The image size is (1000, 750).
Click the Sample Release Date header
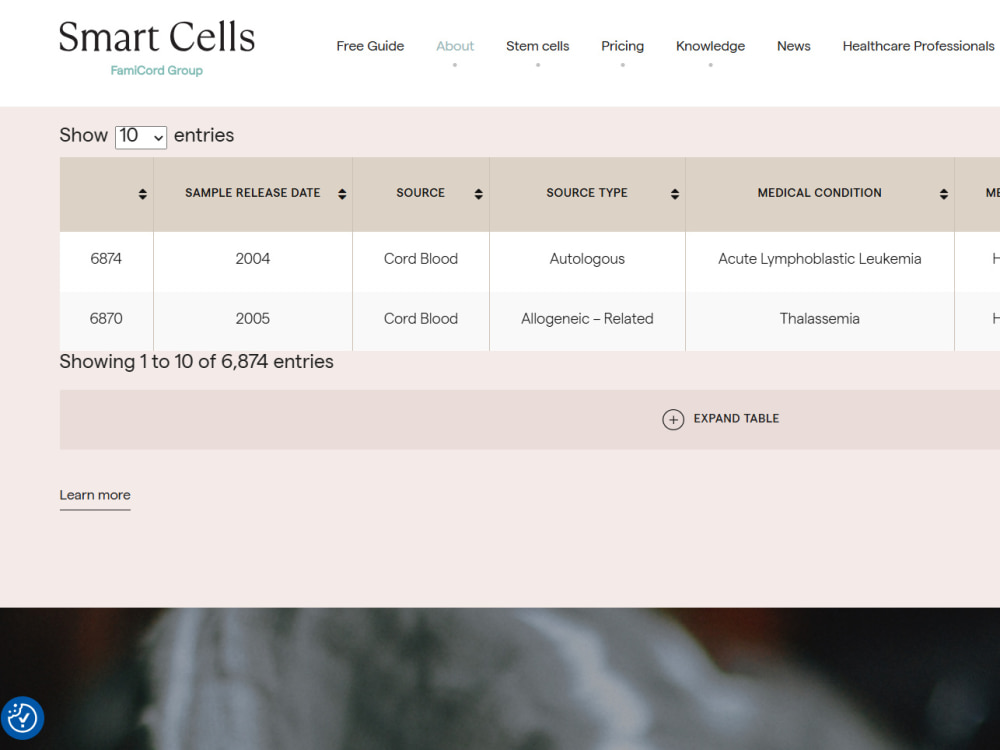pos(253,193)
